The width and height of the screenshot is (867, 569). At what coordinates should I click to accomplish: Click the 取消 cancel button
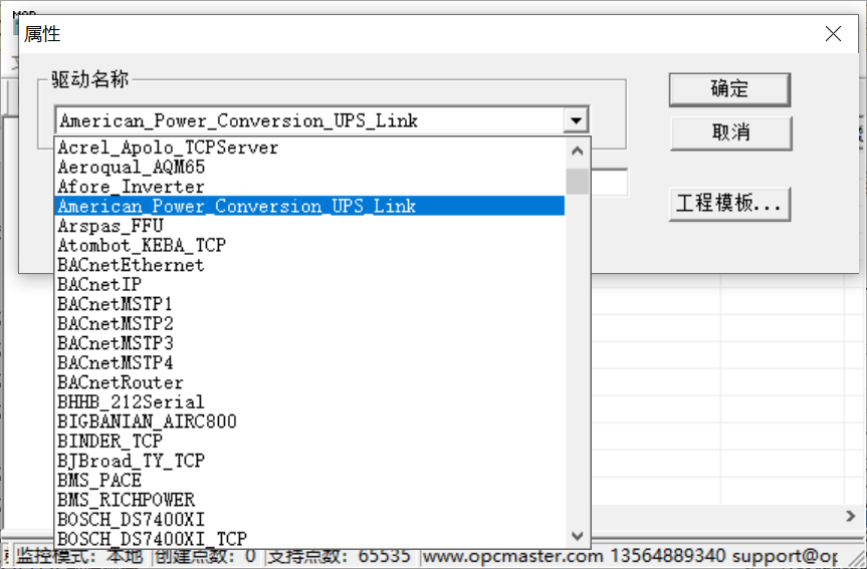[x=731, y=133]
